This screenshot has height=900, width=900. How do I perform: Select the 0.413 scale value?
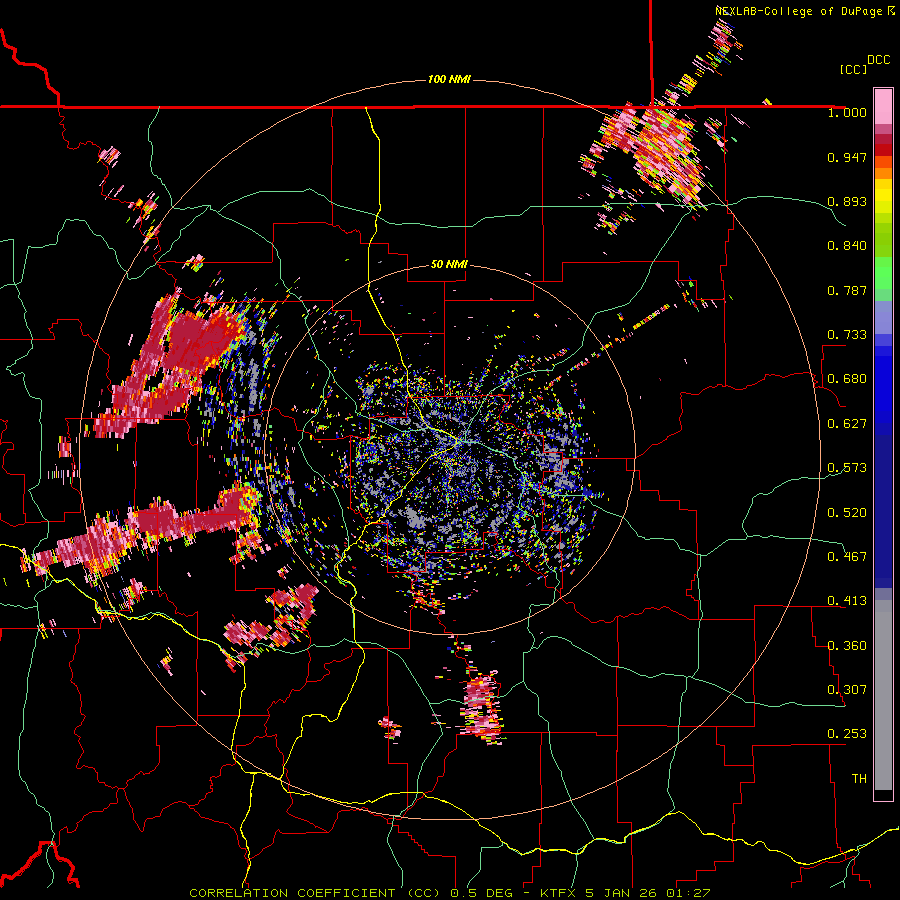pos(847,601)
